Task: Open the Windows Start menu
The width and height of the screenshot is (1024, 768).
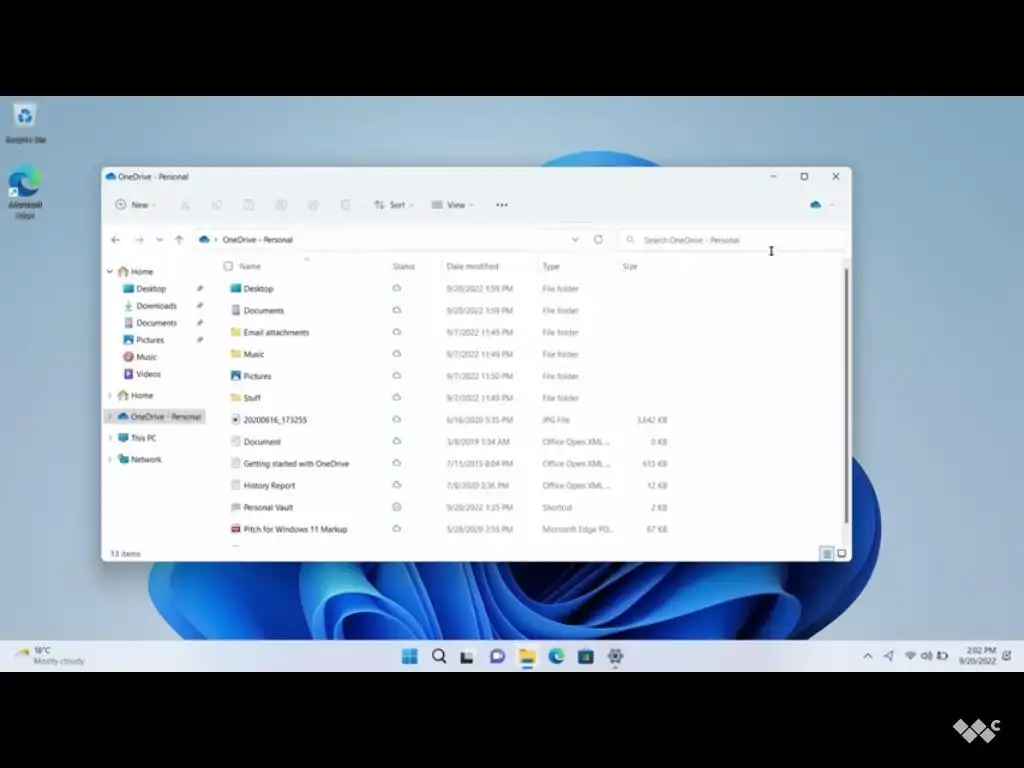Action: pos(409,656)
